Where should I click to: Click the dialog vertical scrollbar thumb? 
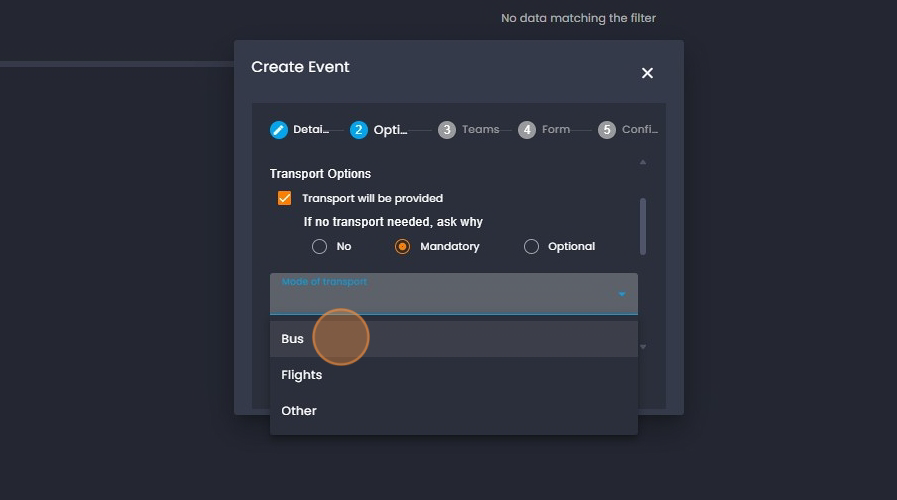coord(643,226)
